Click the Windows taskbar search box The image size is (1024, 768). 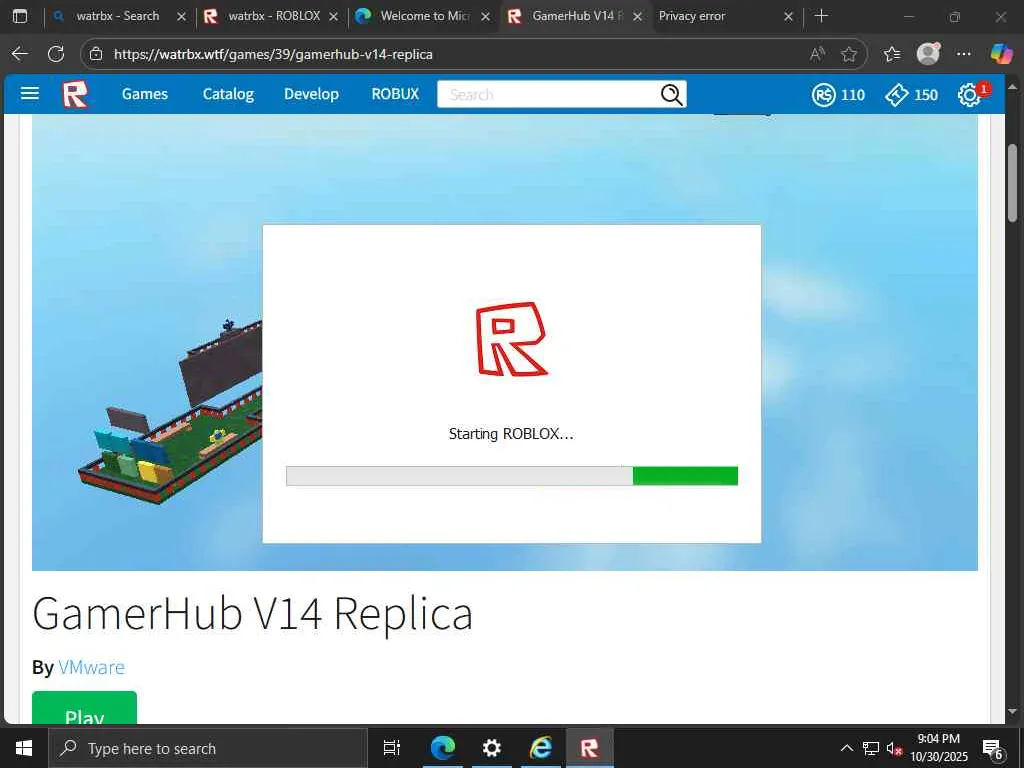tap(208, 748)
